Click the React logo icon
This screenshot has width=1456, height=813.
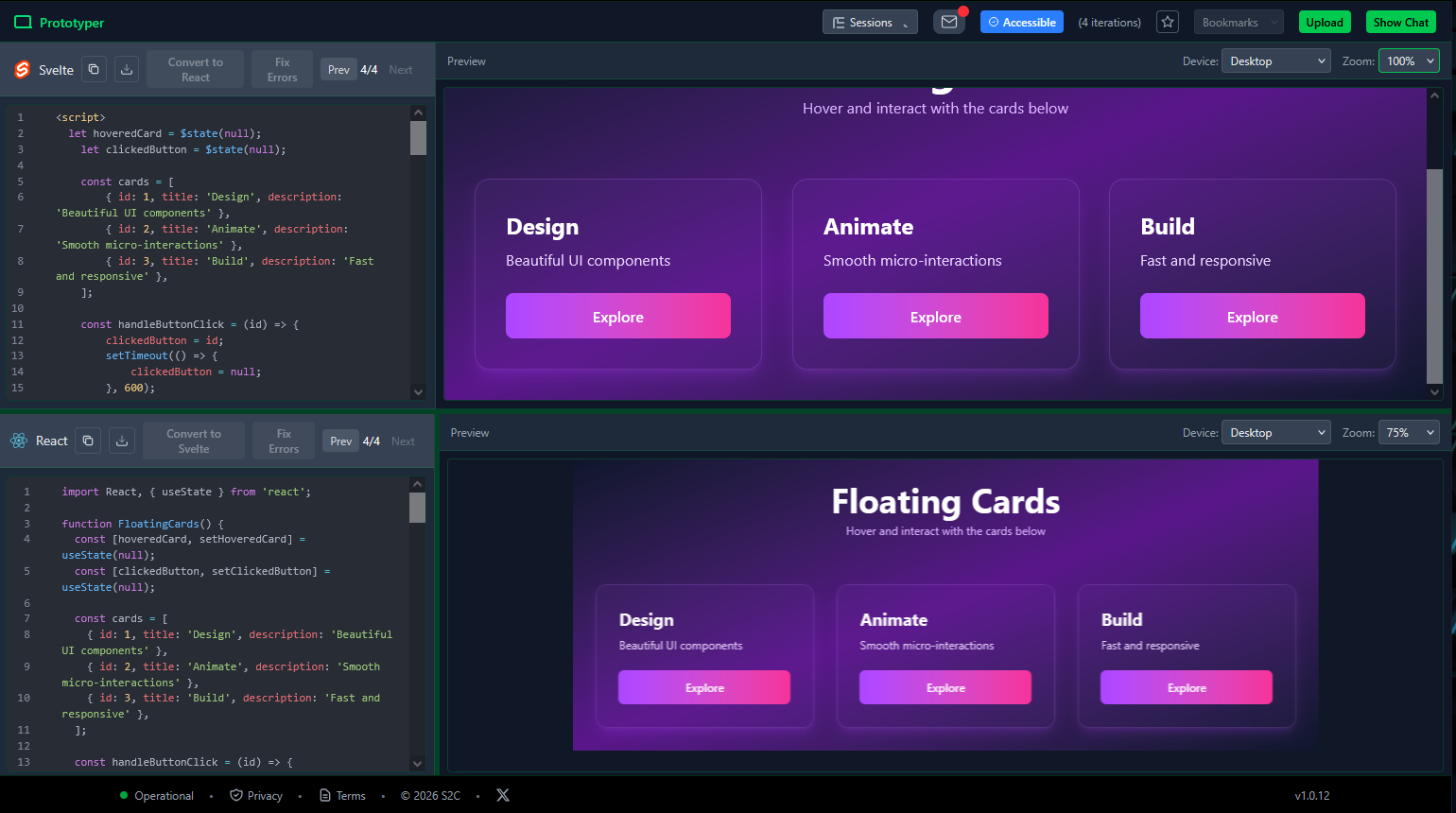pyautogui.click(x=18, y=440)
